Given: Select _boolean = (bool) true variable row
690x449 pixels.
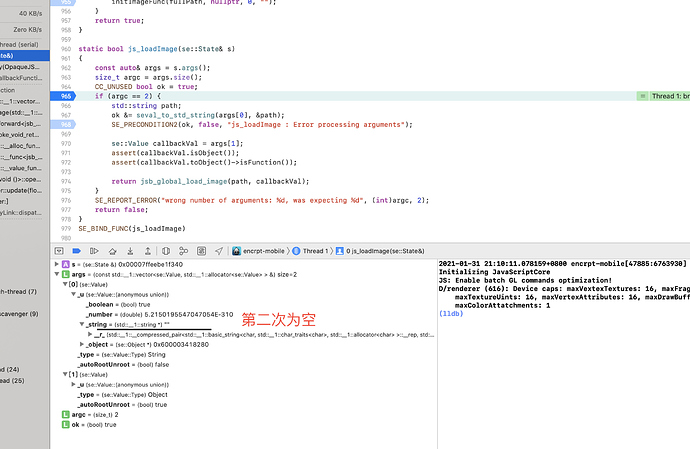Looking at the screenshot, I should click(117, 305).
